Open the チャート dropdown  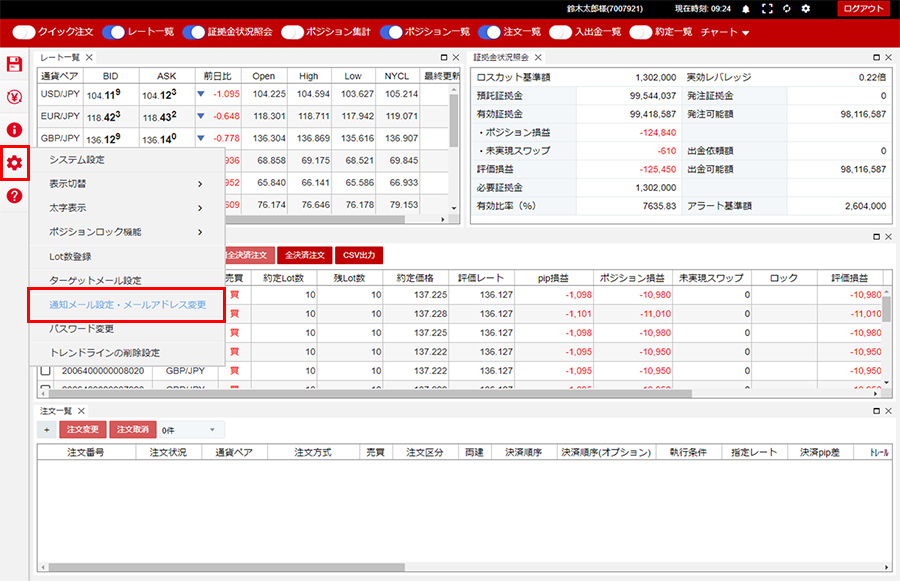click(725, 32)
